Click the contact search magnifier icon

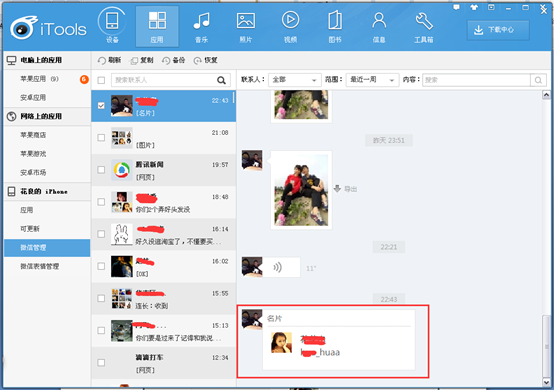[222, 80]
